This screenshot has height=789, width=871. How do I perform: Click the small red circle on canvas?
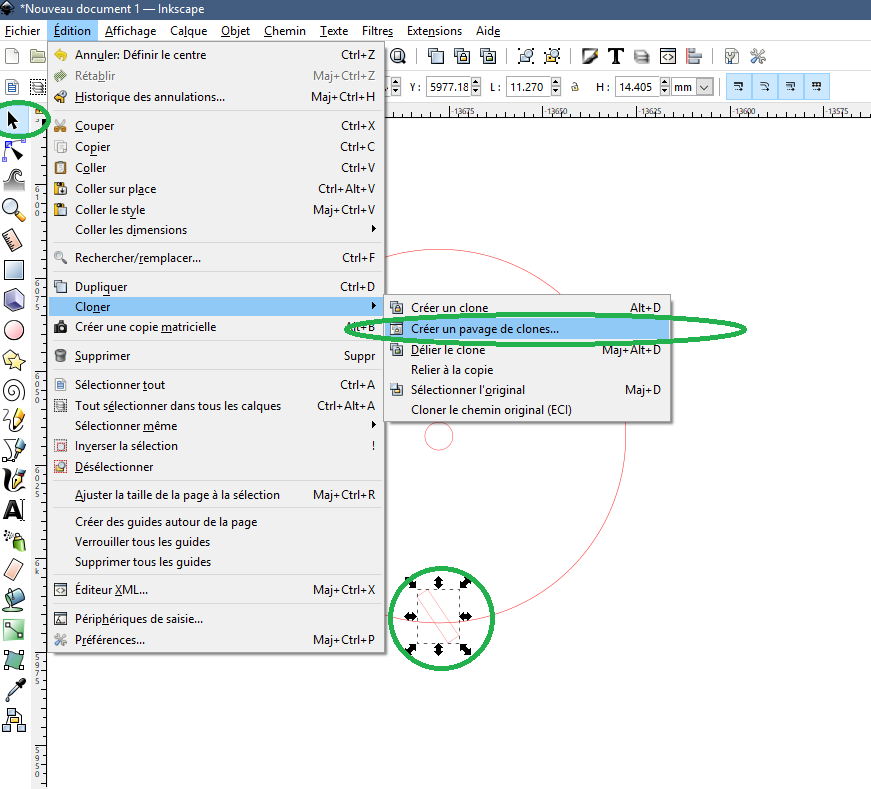pos(439,436)
